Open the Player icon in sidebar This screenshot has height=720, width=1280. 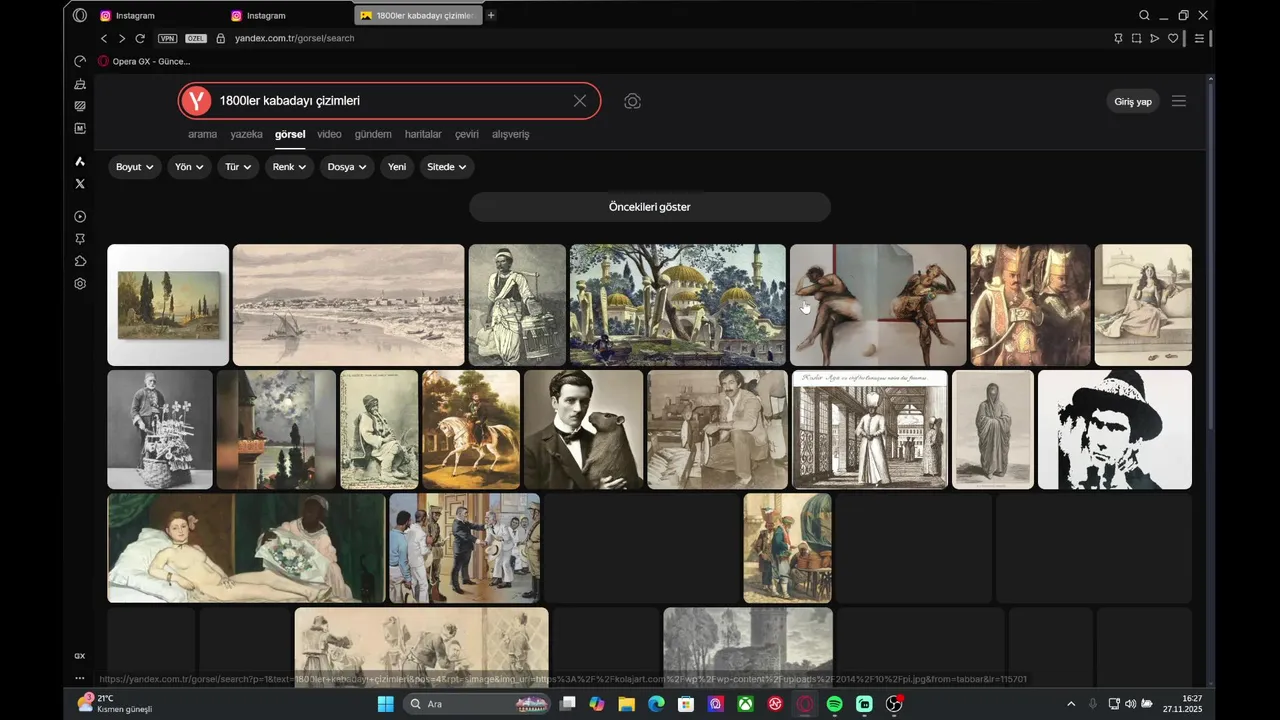coord(80,217)
